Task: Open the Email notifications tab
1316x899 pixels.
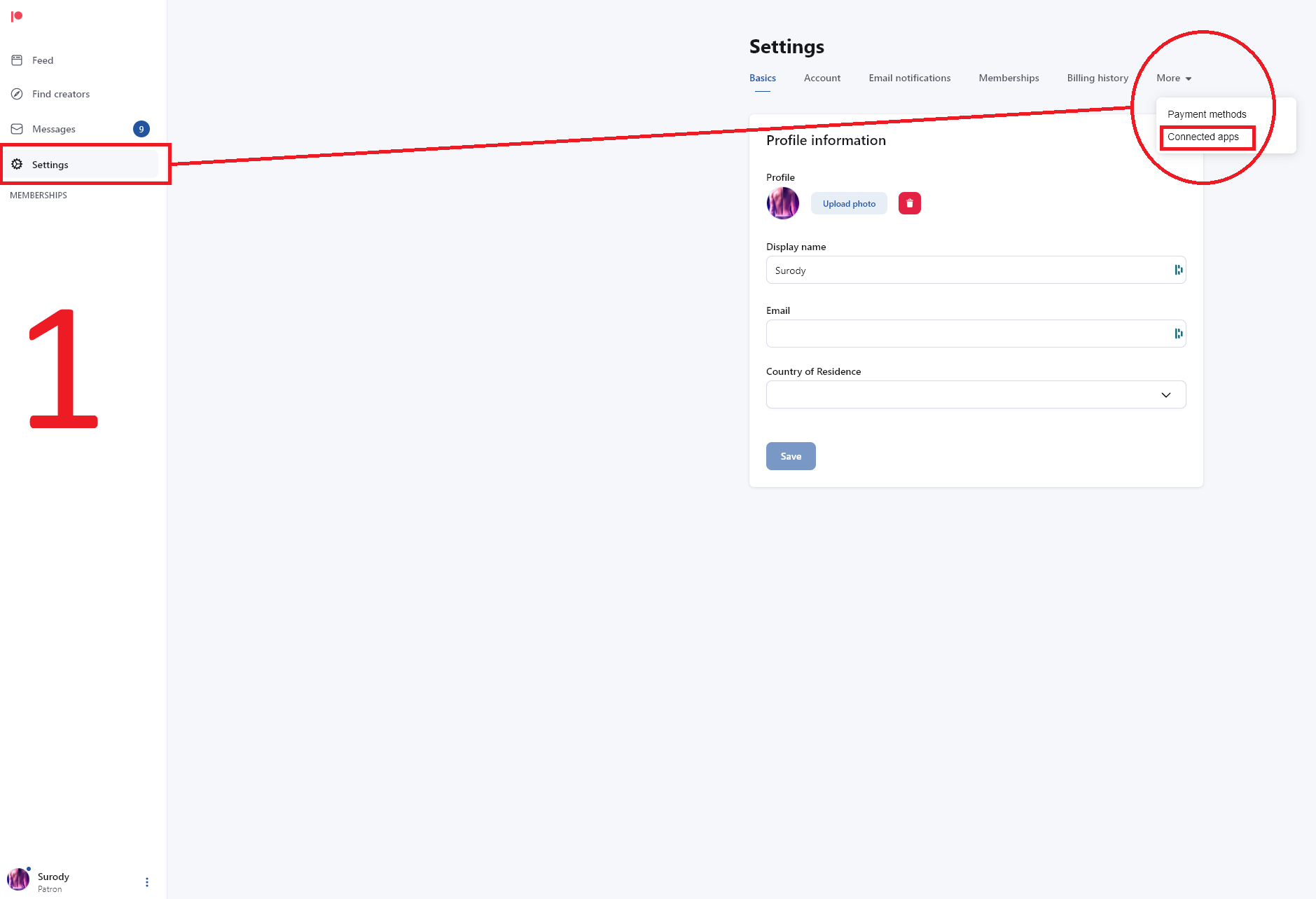Action: click(909, 78)
